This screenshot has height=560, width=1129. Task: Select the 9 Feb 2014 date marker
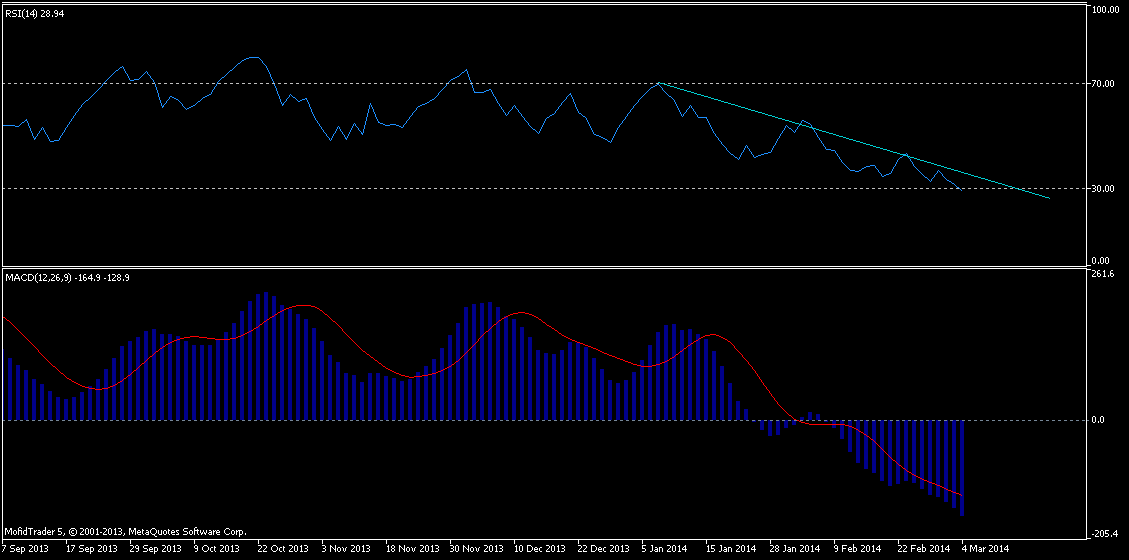858,549
